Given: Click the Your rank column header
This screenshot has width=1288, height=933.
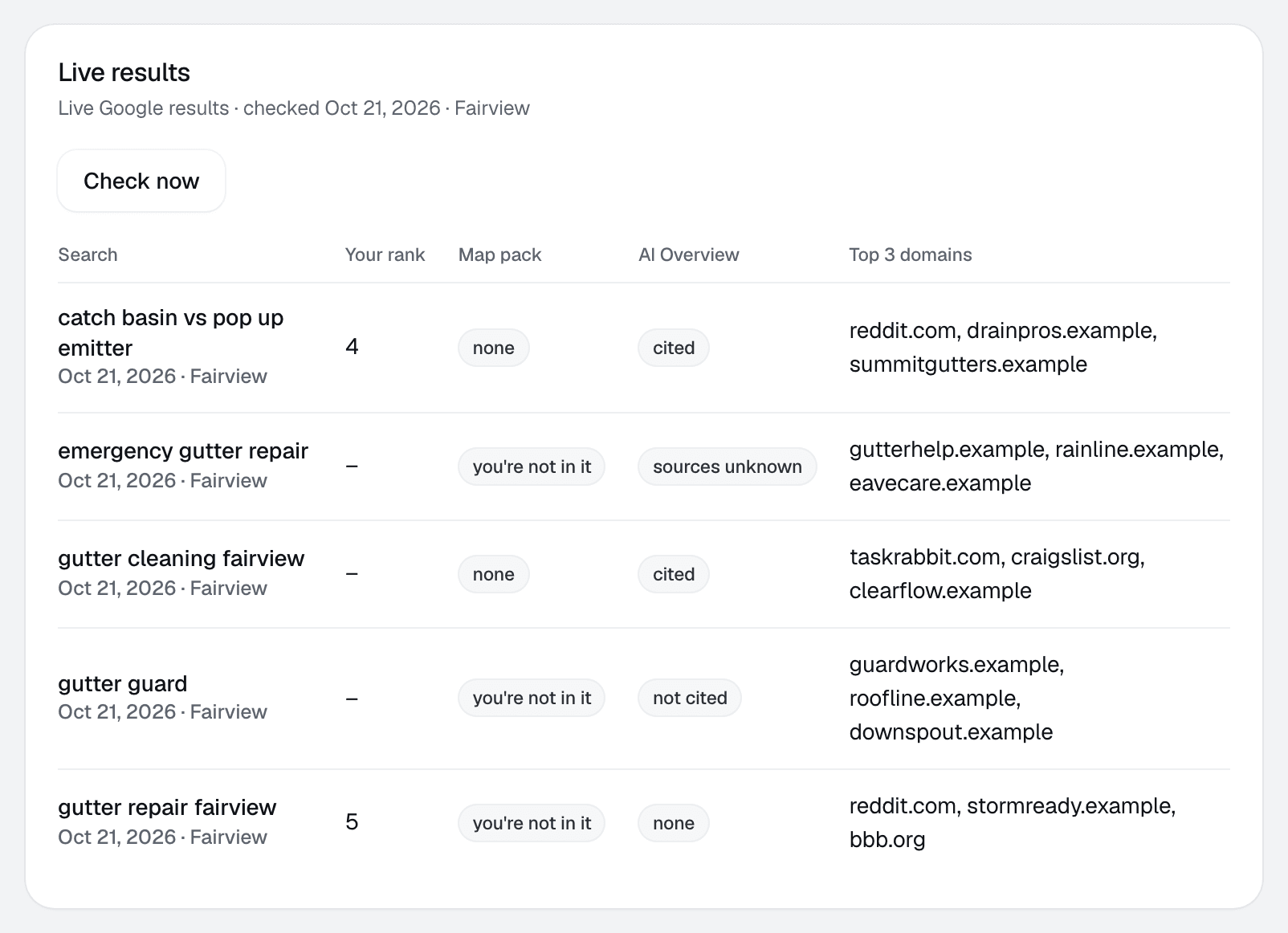Looking at the screenshot, I should pyautogui.click(x=385, y=255).
